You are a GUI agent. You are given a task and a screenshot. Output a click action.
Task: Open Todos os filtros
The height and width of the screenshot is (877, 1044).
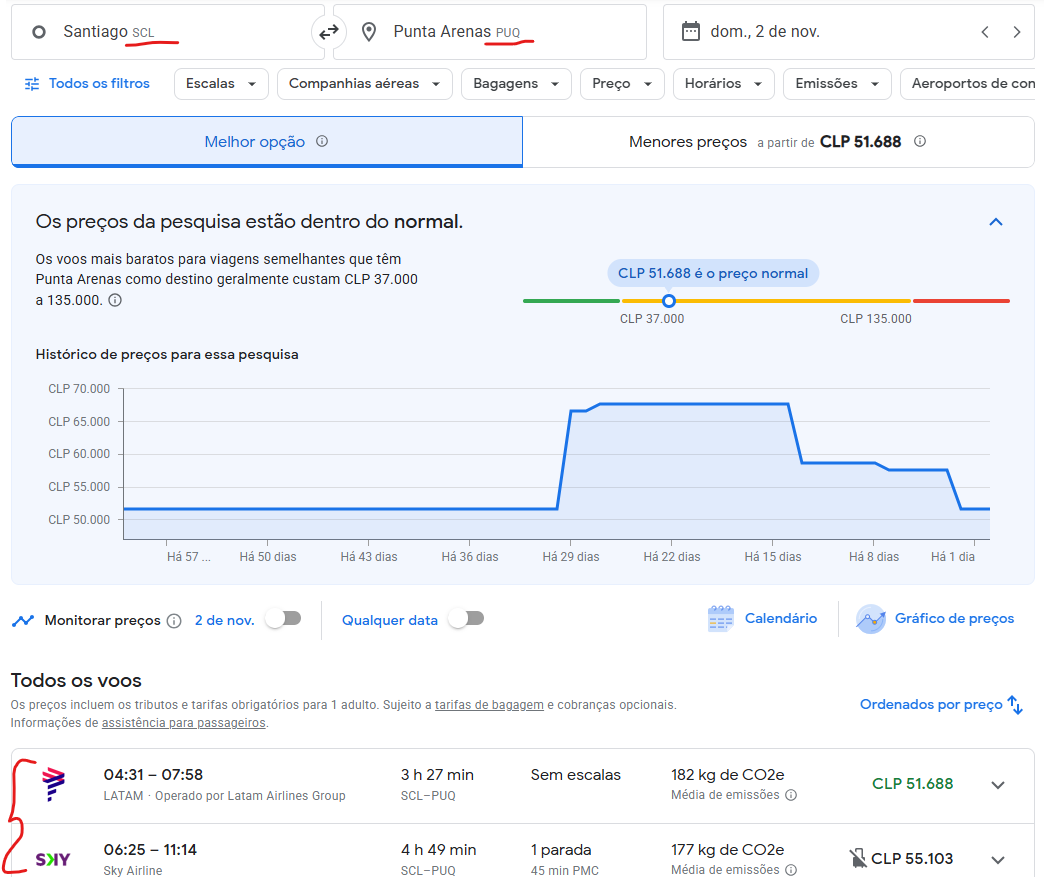tap(87, 84)
